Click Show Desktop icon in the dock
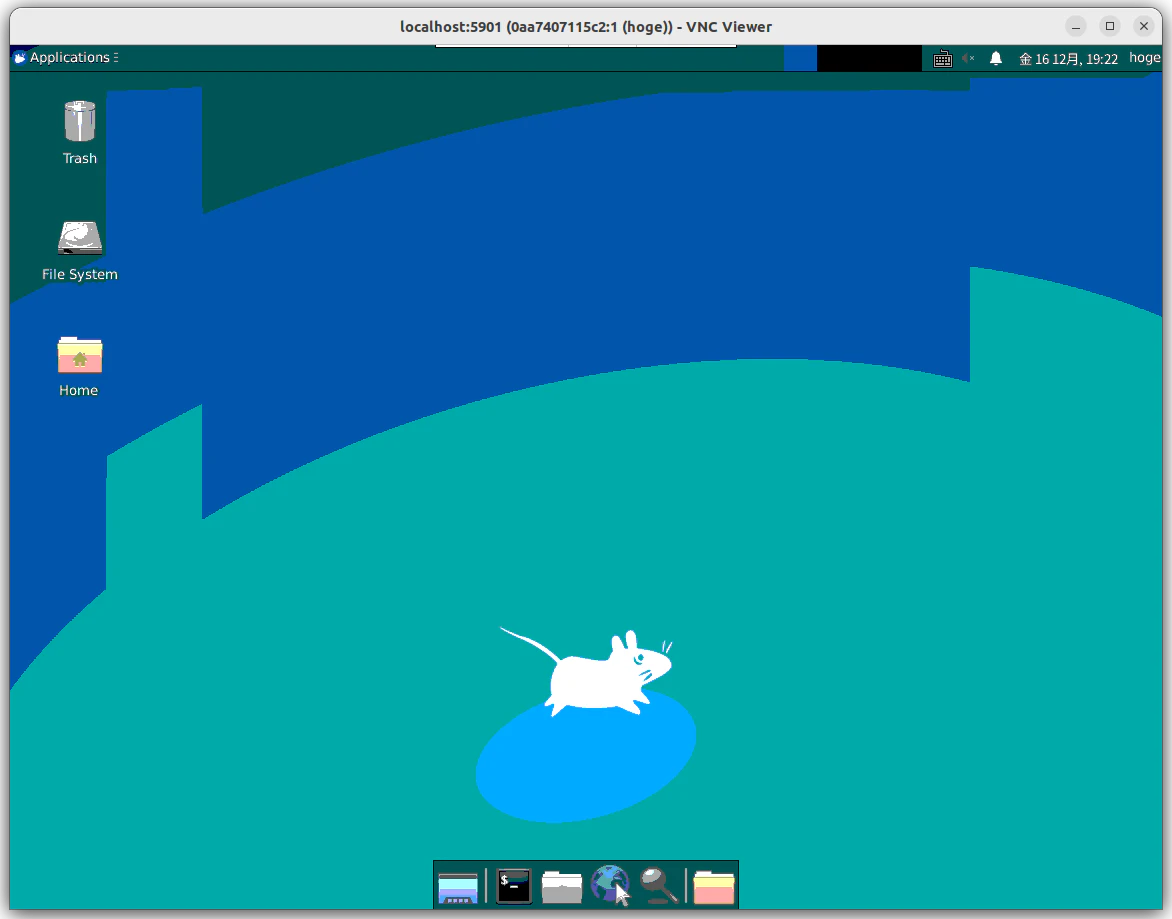 (457, 887)
